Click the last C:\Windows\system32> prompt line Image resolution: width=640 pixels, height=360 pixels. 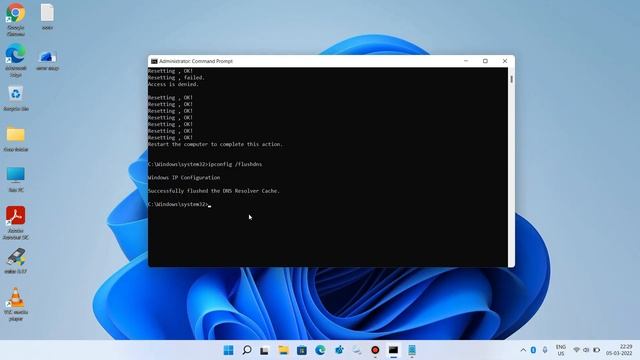[179, 204]
